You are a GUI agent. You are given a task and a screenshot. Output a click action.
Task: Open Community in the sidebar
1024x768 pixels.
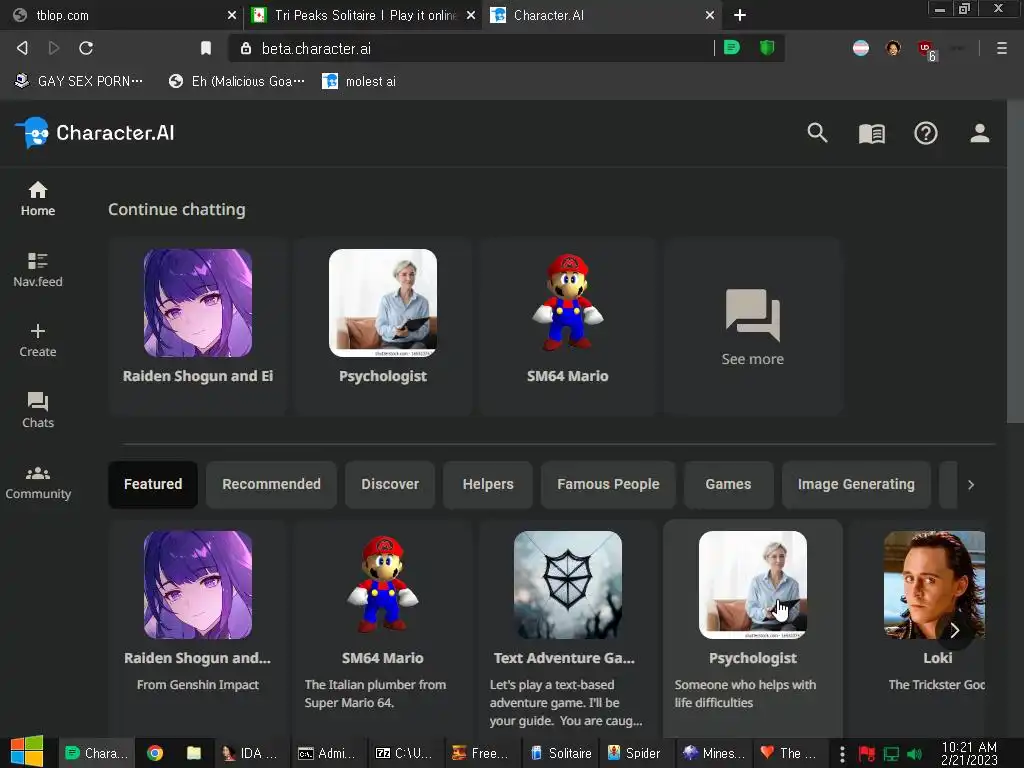[38, 483]
